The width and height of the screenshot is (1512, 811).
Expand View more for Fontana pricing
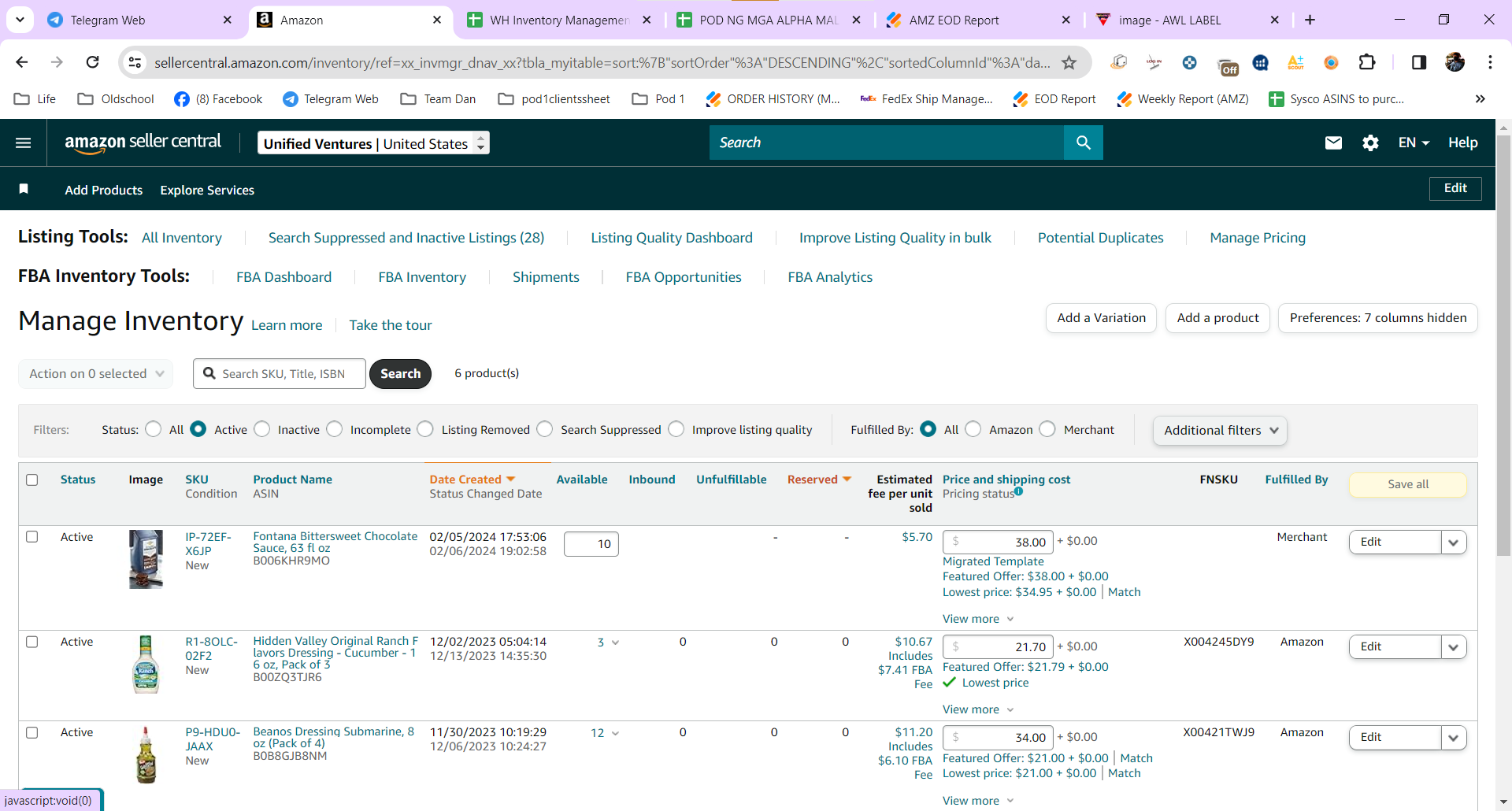978,619
